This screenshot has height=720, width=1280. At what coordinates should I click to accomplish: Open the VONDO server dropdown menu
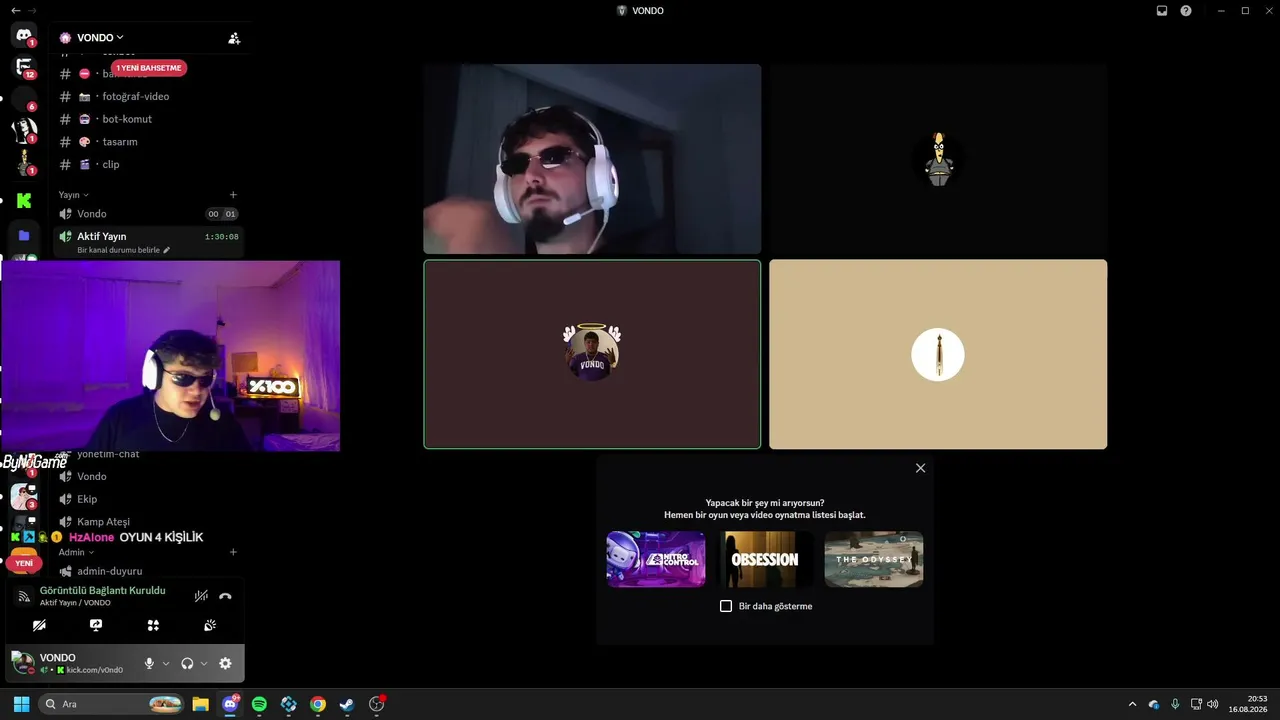[100, 38]
